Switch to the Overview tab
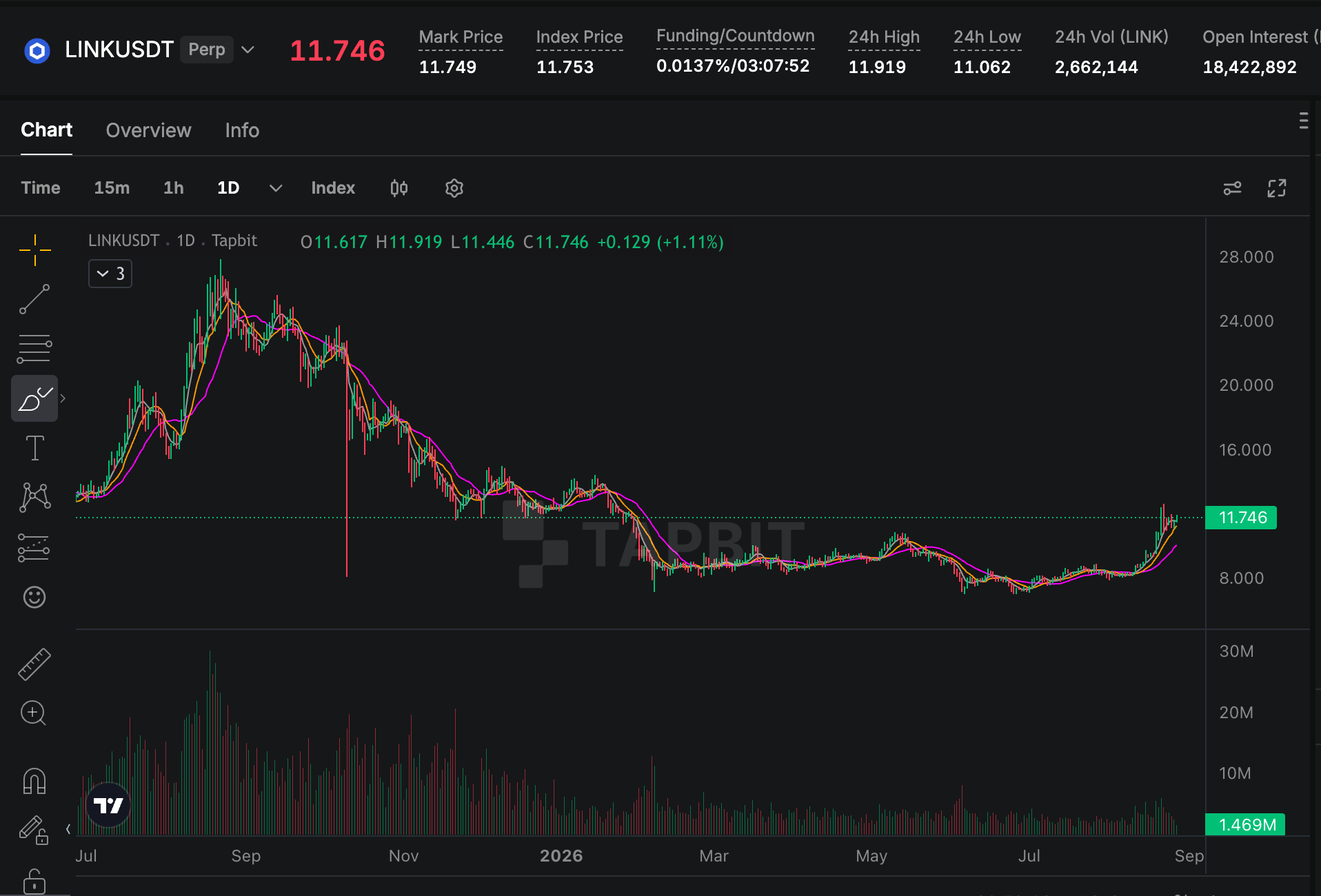Screen dimensions: 1321x896 148,130
